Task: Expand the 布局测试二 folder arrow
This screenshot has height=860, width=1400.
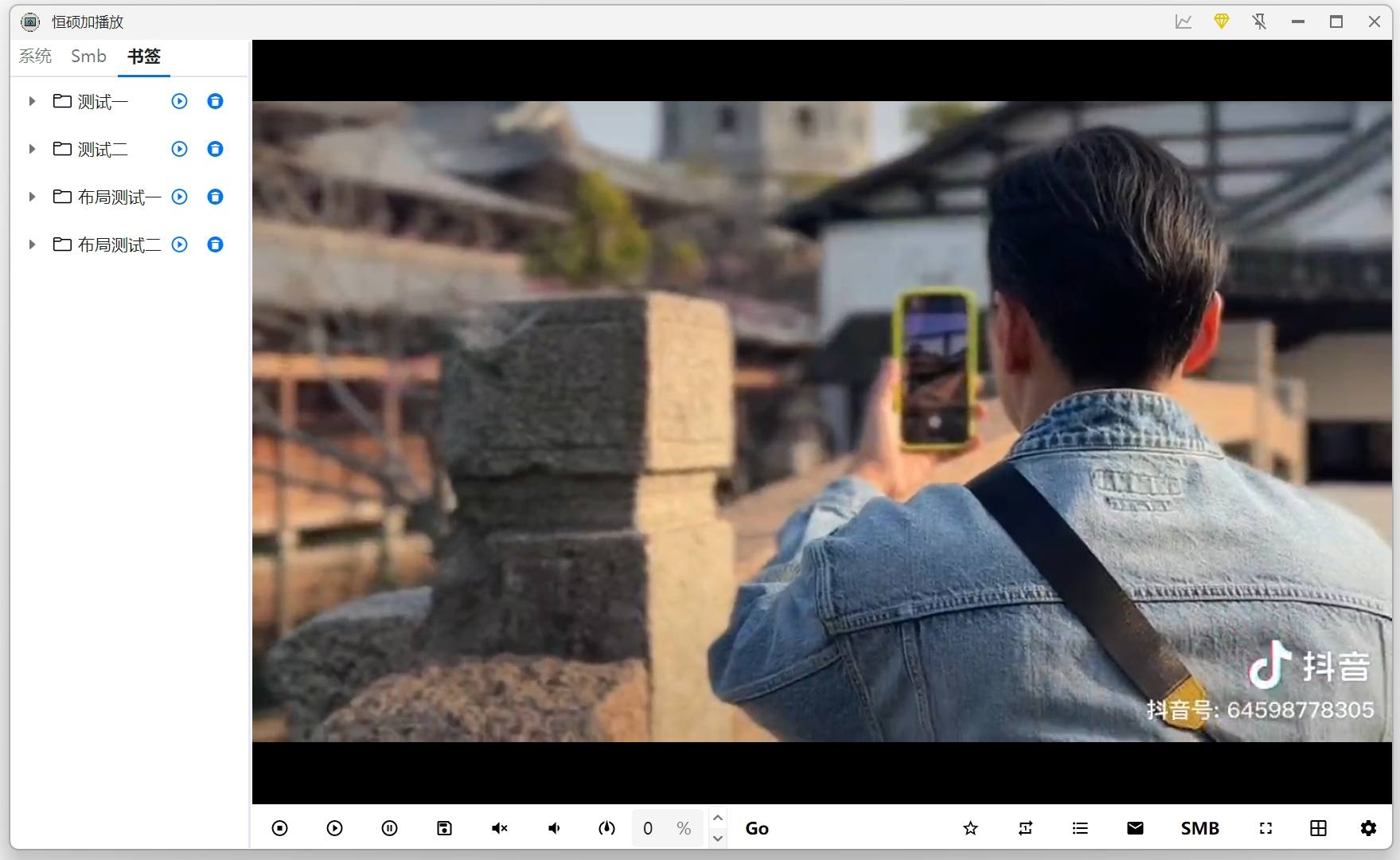Action: pos(32,244)
